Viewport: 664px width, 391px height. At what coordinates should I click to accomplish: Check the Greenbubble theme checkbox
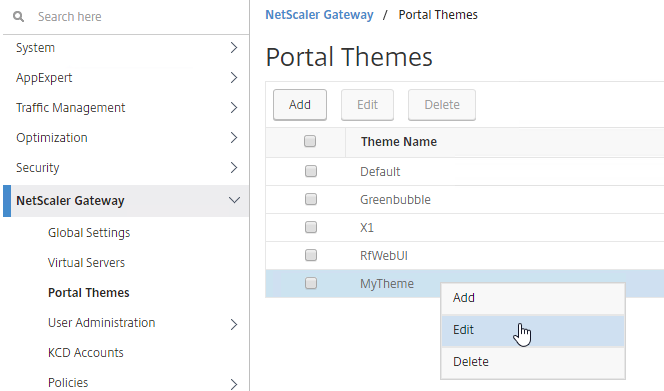click(x=311, y=199)
